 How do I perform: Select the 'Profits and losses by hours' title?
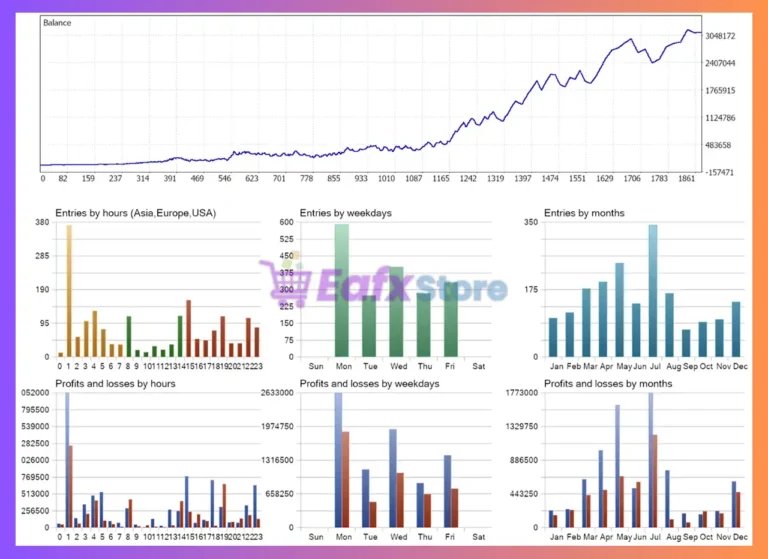(x=115, y=384)
